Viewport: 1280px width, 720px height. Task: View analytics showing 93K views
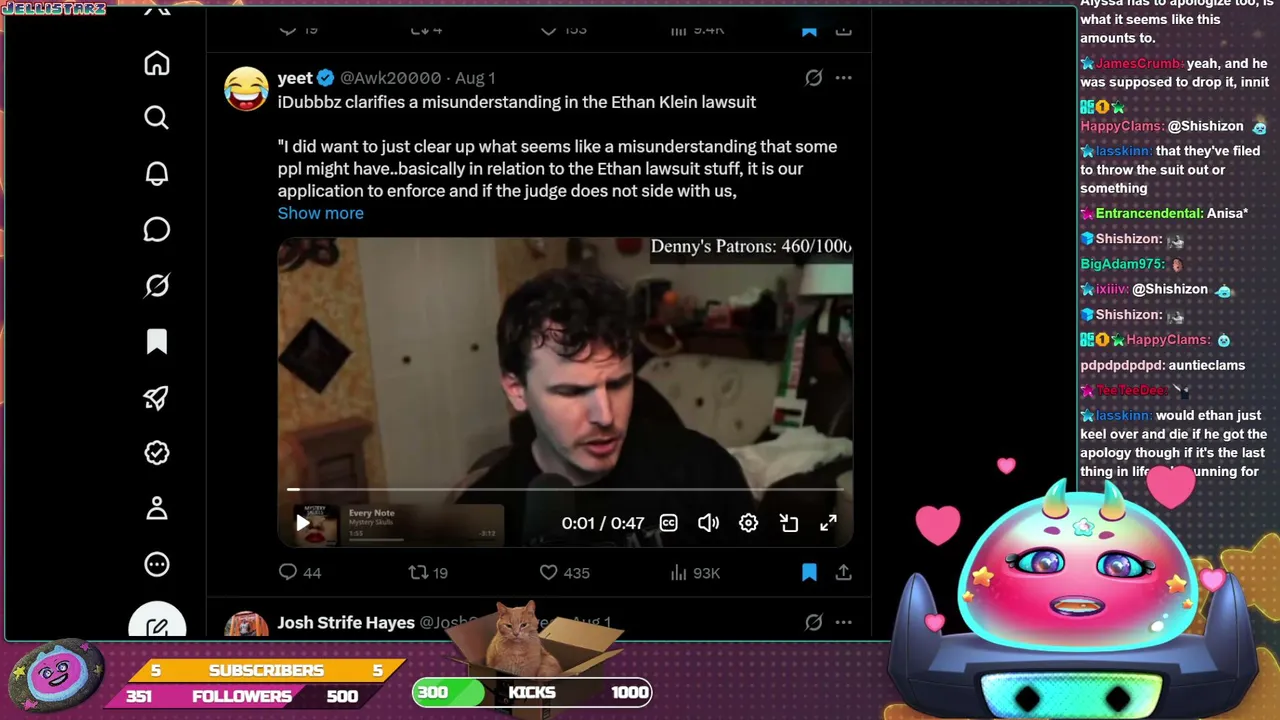pos(695,573)
